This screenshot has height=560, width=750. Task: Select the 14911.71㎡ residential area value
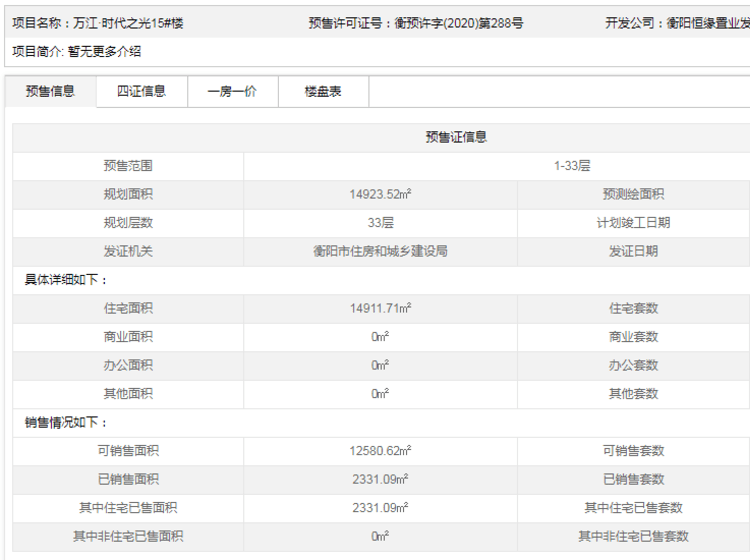pyautogui.click(x=380, y=309)
